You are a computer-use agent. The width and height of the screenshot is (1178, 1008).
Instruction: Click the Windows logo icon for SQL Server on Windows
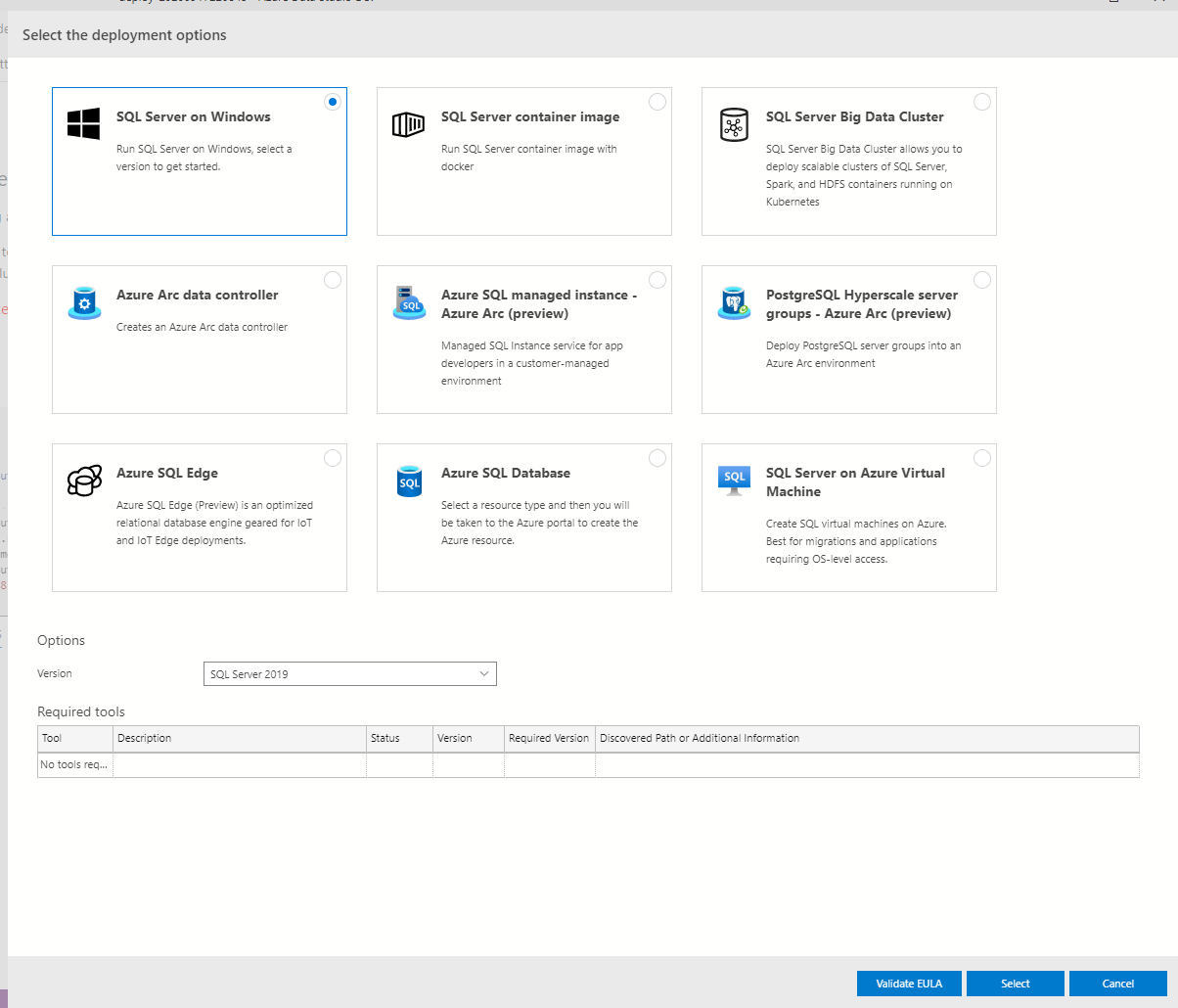(x=84, y=123)
